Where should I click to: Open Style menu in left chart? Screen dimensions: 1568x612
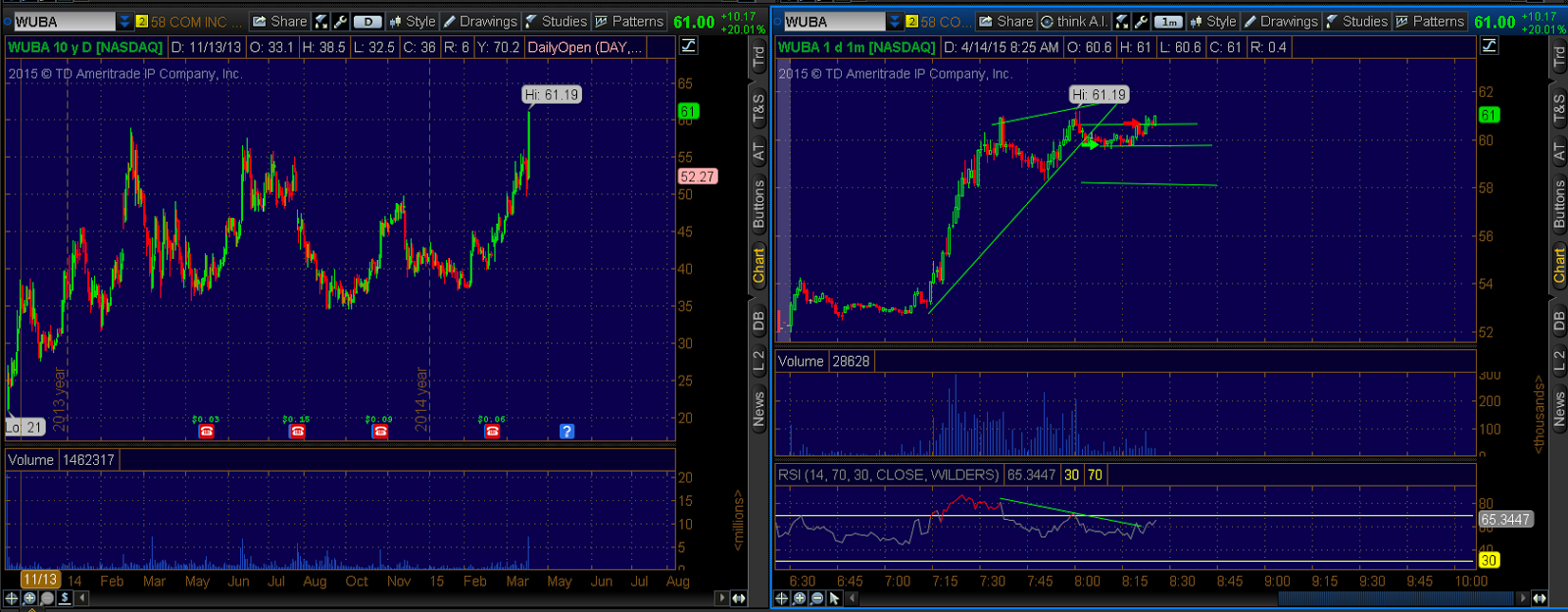pyautogui.click(x=413, y=22)
